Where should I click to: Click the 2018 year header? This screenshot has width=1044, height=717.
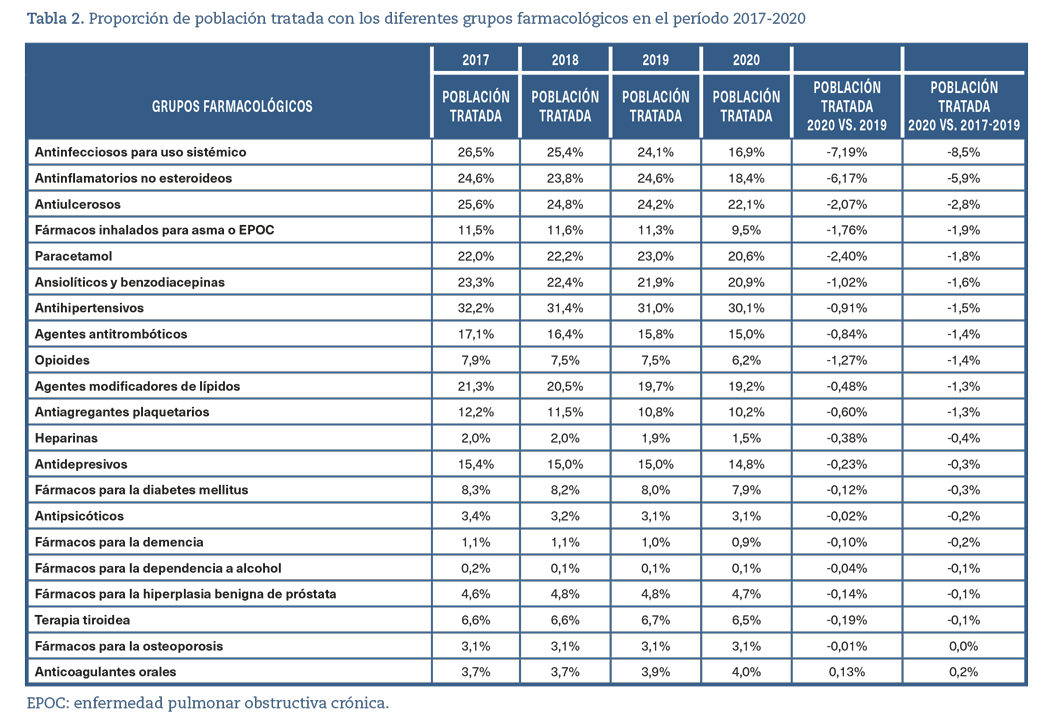point(565,60)
